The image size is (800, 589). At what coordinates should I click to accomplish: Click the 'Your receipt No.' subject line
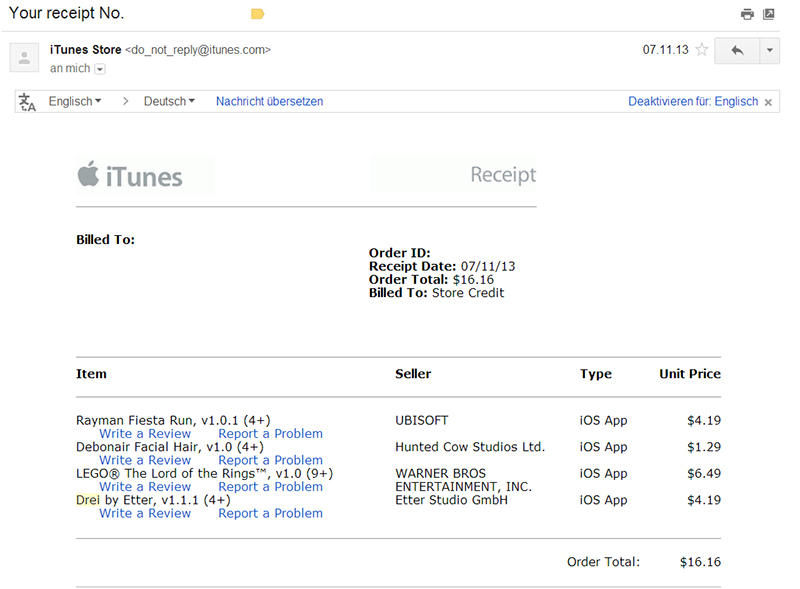click(66, 13)
